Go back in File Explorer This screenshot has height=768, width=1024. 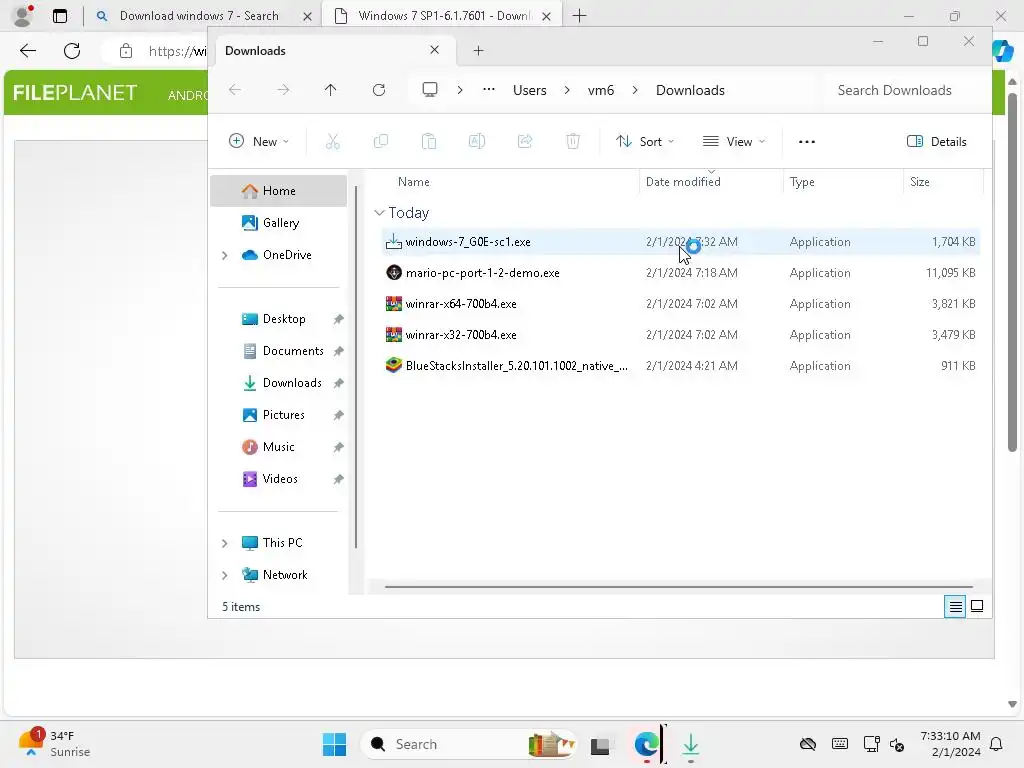[x=235, y=90]
